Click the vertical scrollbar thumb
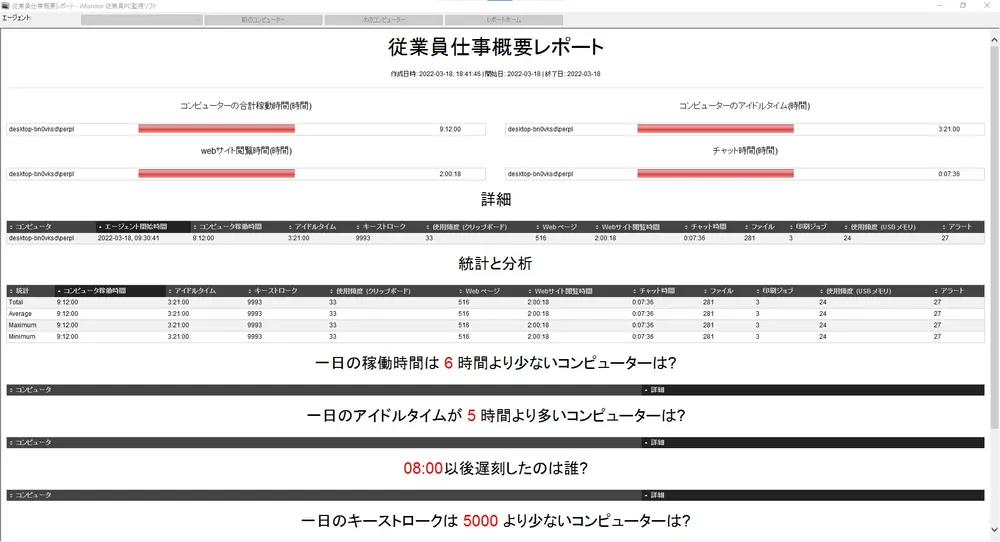 994,236
